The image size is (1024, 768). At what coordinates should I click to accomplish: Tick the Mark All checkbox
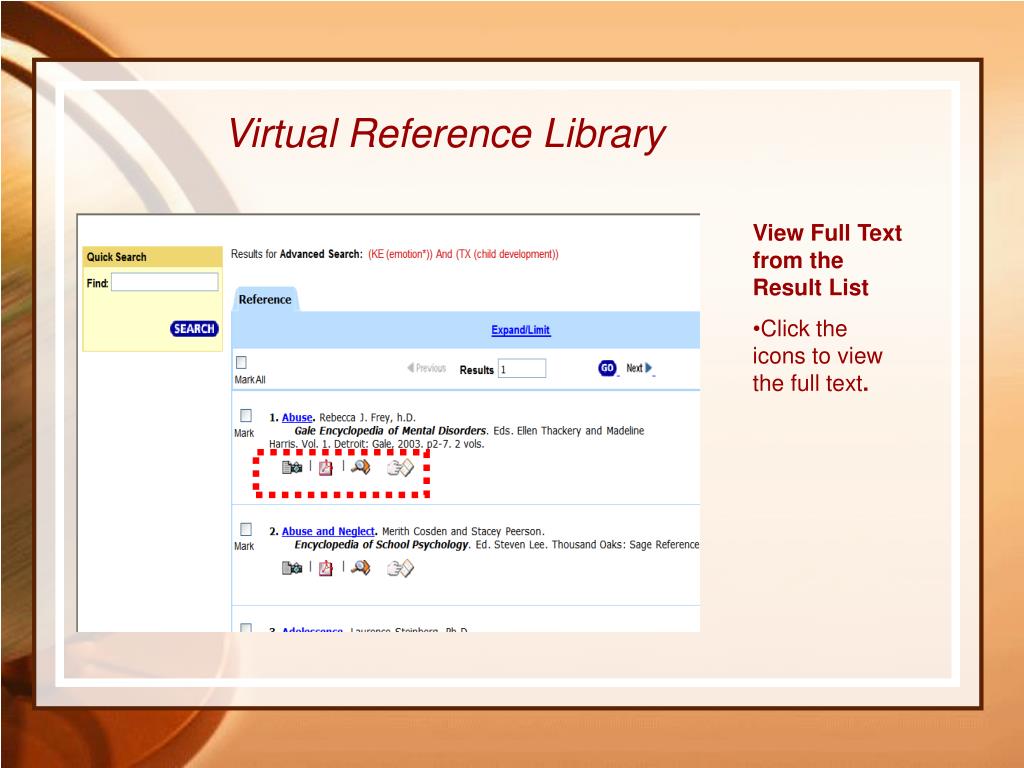tap(241, 362)
